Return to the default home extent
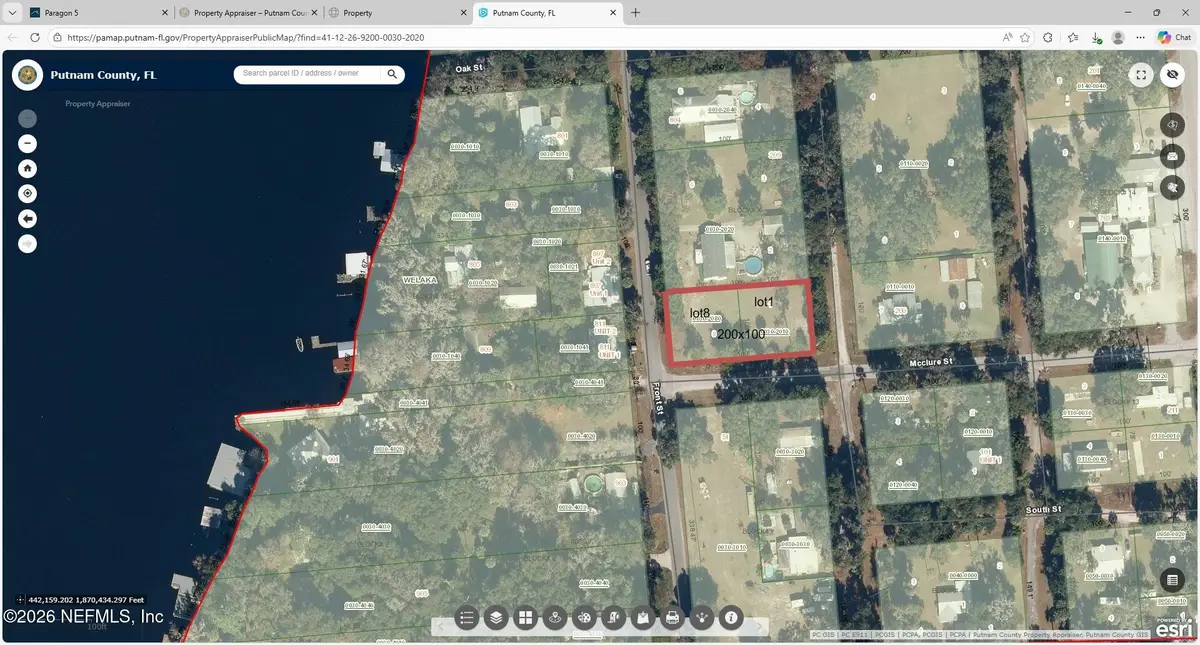The image size is (1200, 645). (x=27, y=167)
